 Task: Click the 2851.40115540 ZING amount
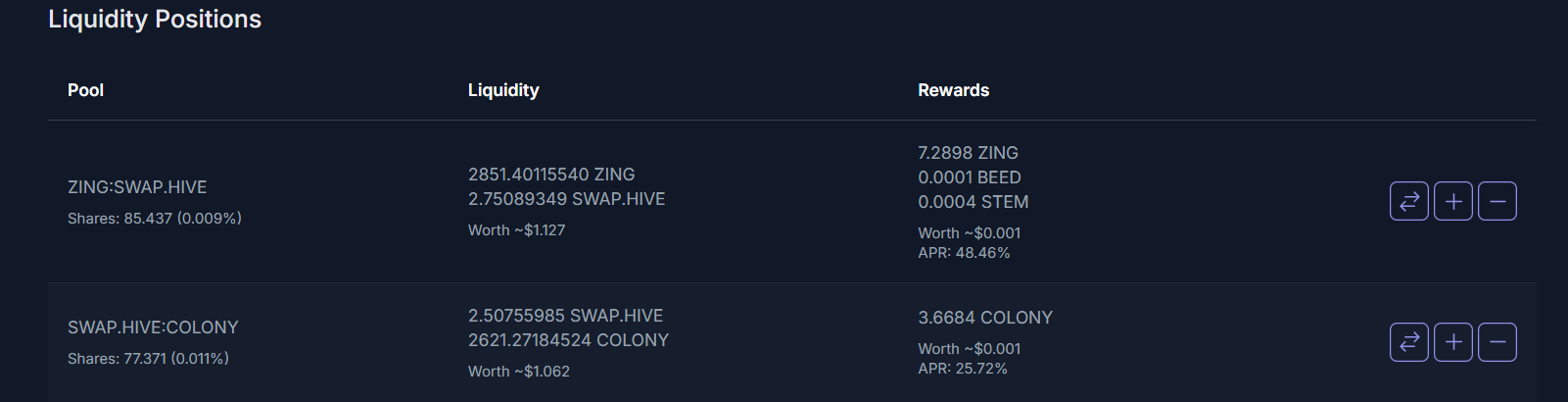click(x=551, y=175)
